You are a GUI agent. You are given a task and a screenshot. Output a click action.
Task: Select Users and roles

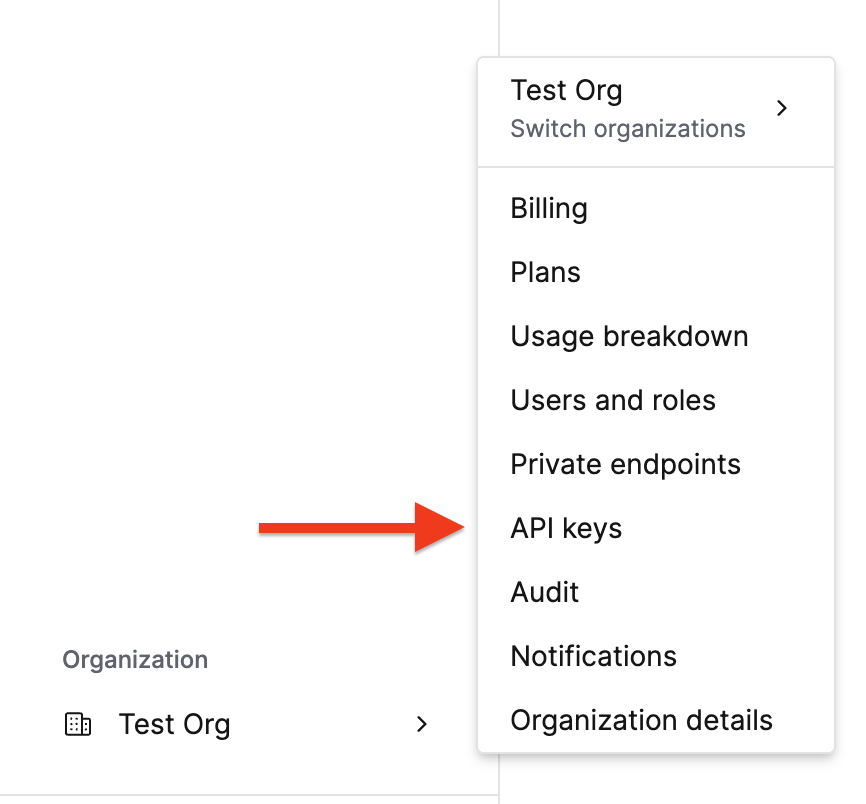click(613, 401)
